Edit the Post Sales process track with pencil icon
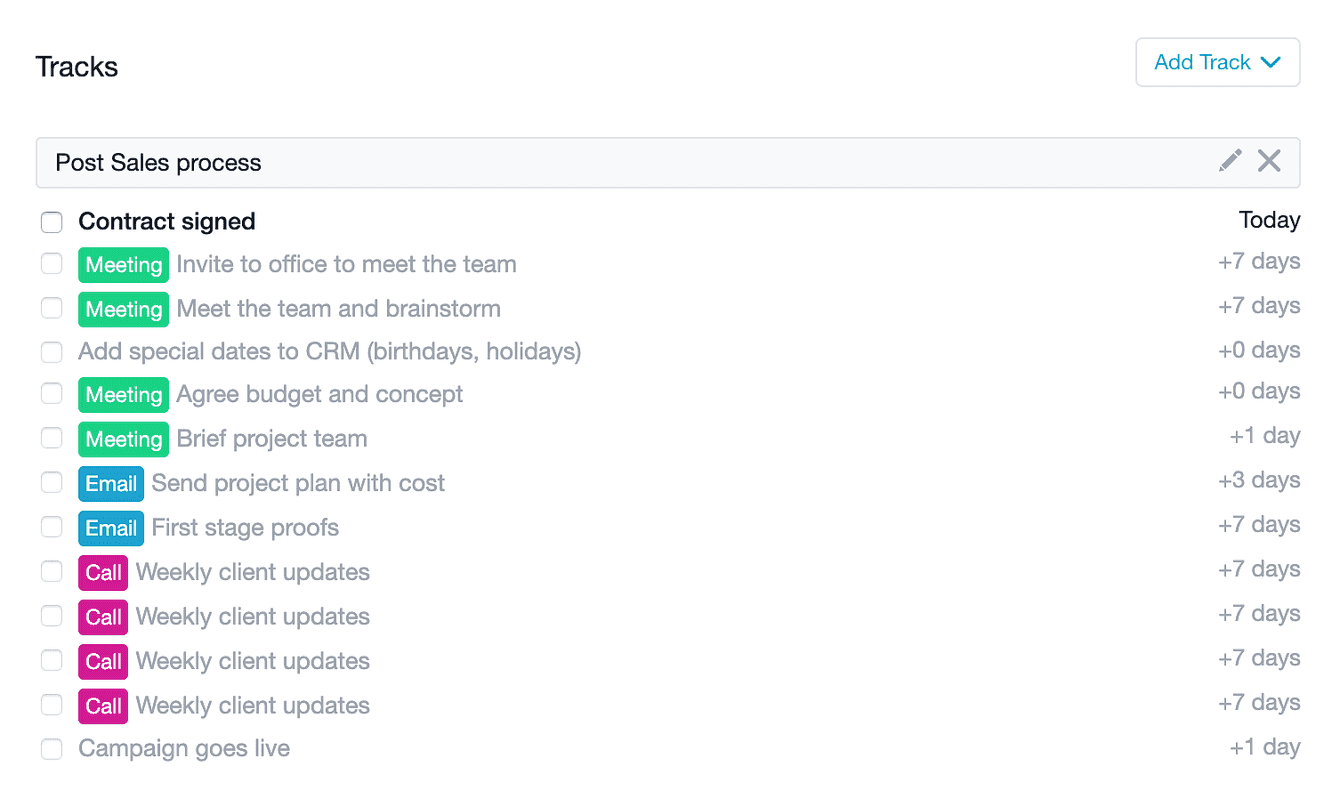 point(1230,161)
